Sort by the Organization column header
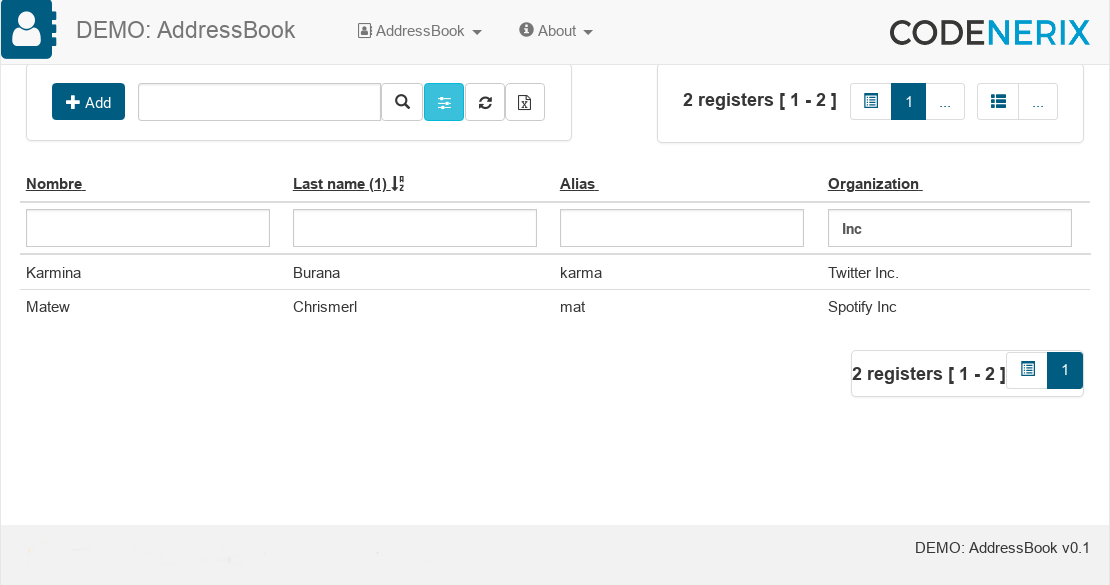 tap(874, 183)
